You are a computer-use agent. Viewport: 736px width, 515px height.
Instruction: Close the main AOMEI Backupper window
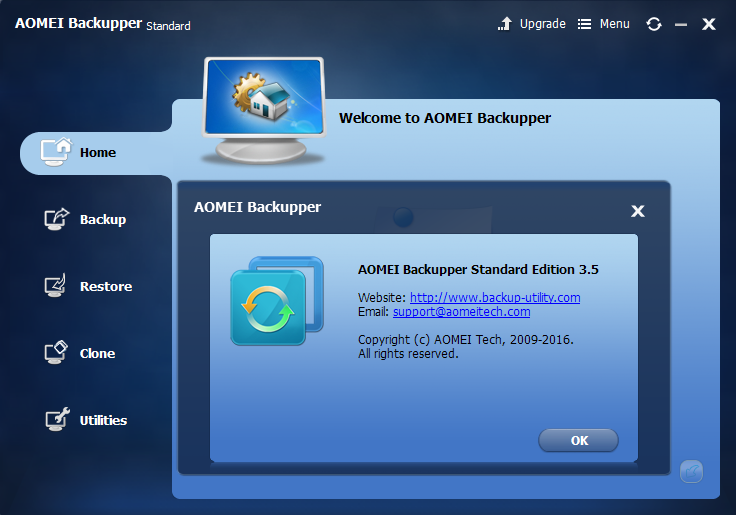click(709, 24)
